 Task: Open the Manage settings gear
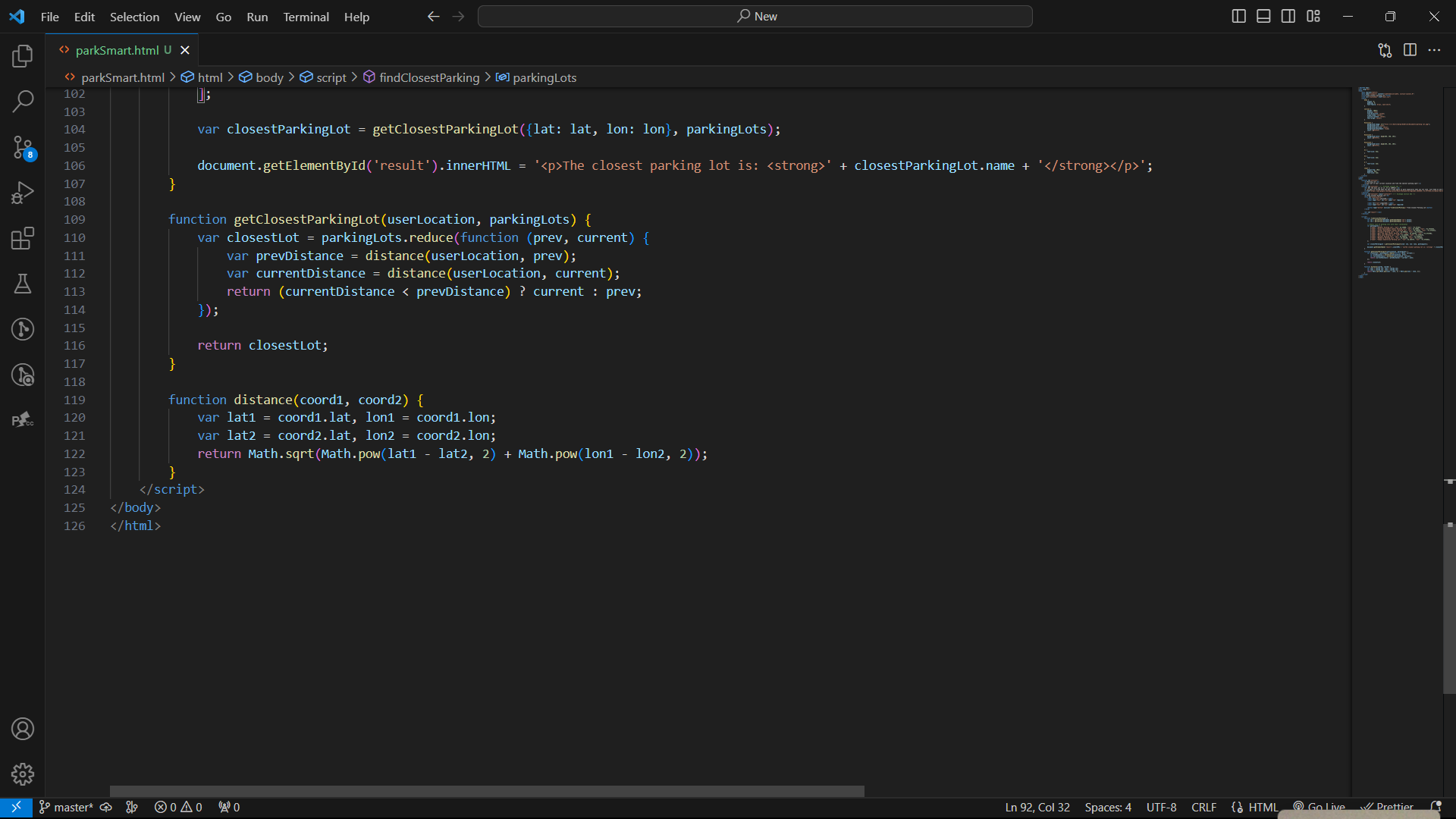coord(23,774)
